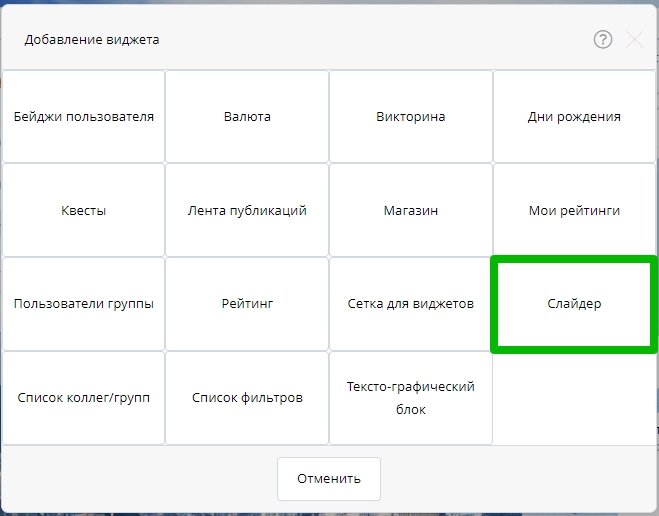Viewport: 659px width, 516px height.
Task: Select the Квесты widget tile
Action: (83, 210)
